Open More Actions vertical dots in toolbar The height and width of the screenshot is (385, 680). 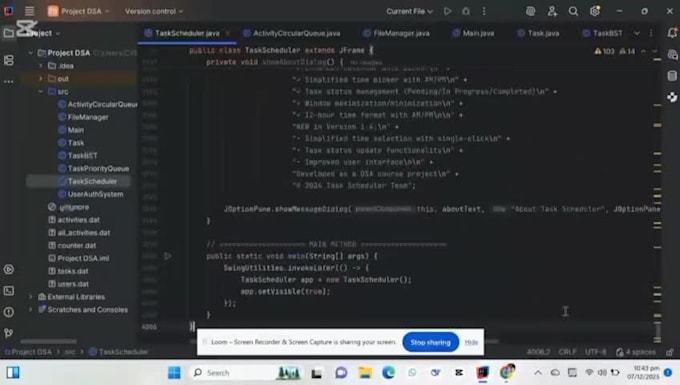point(484,11)
